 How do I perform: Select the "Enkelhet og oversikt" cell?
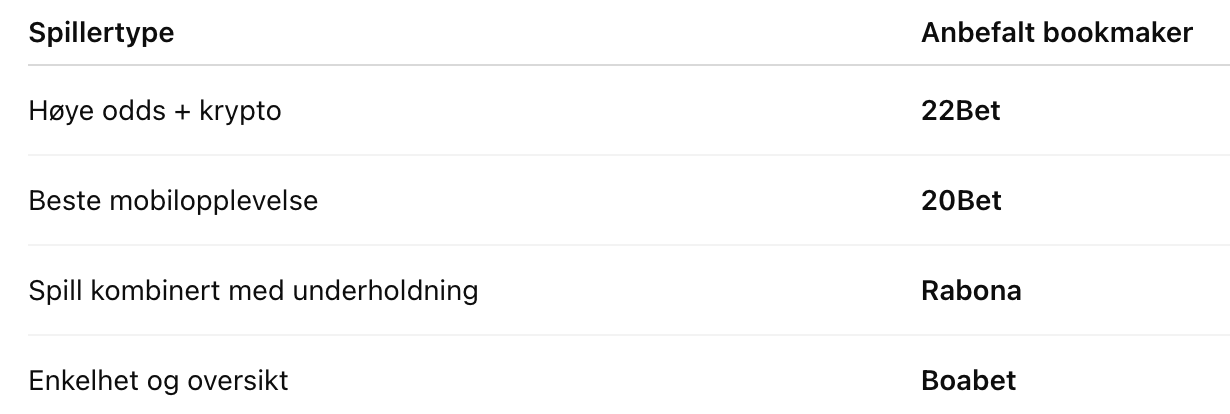(159, 381)
